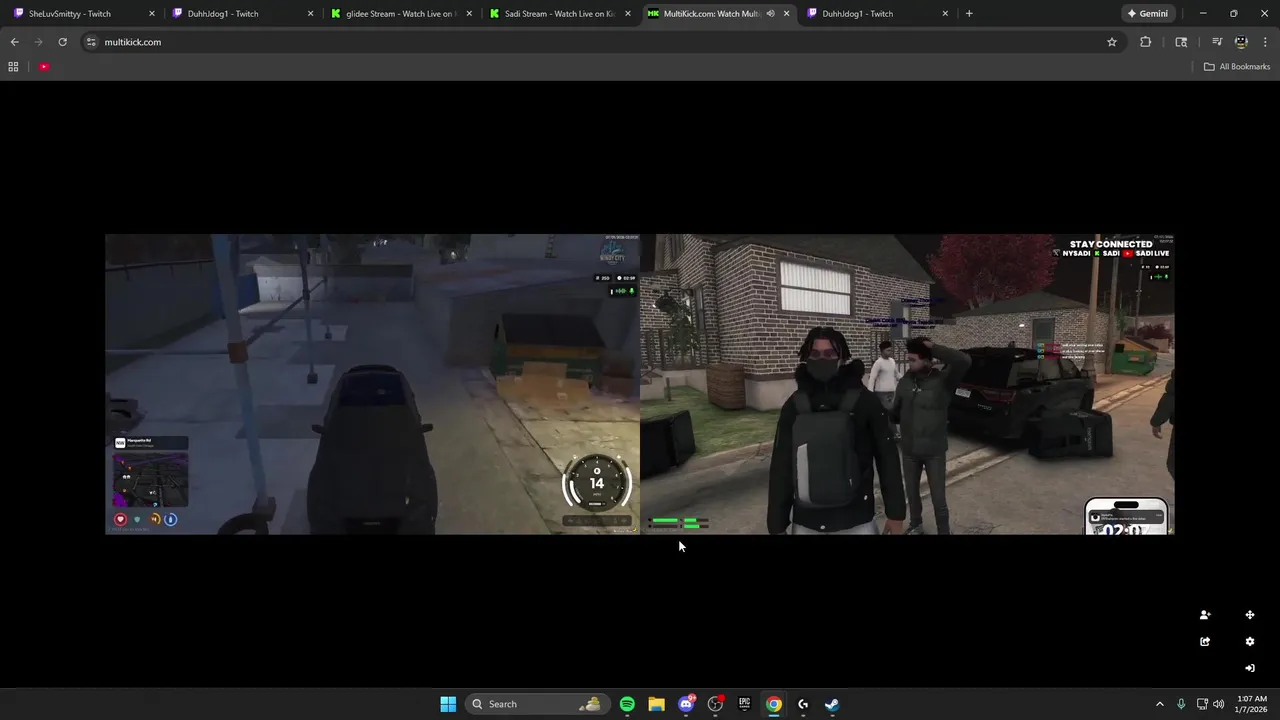Image resolution: width=1280 pixels, height=720 pixels.
Task: Reload the multikick.com page
Action: tap(62, 42)
